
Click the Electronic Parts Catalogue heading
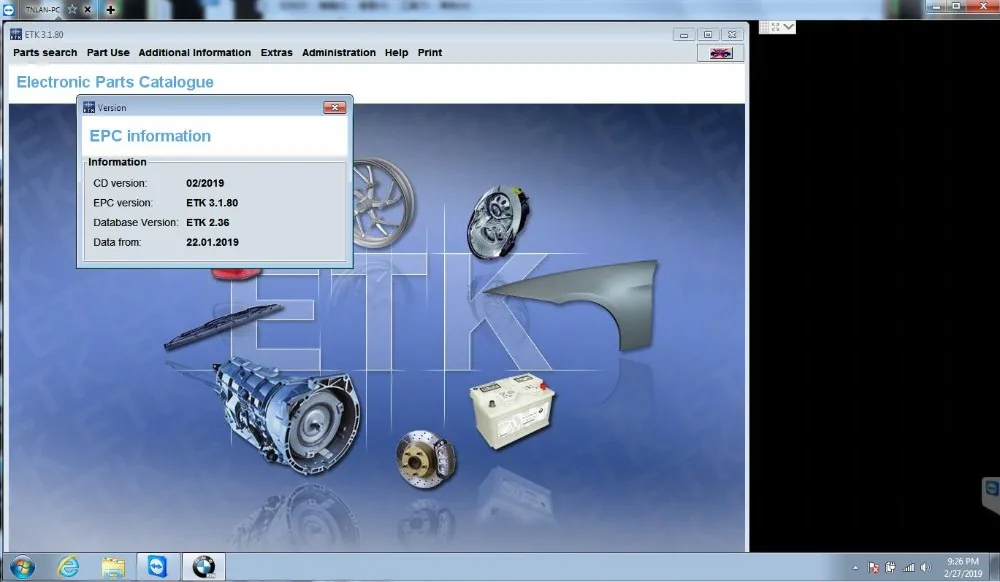click(x=115, y=82)
